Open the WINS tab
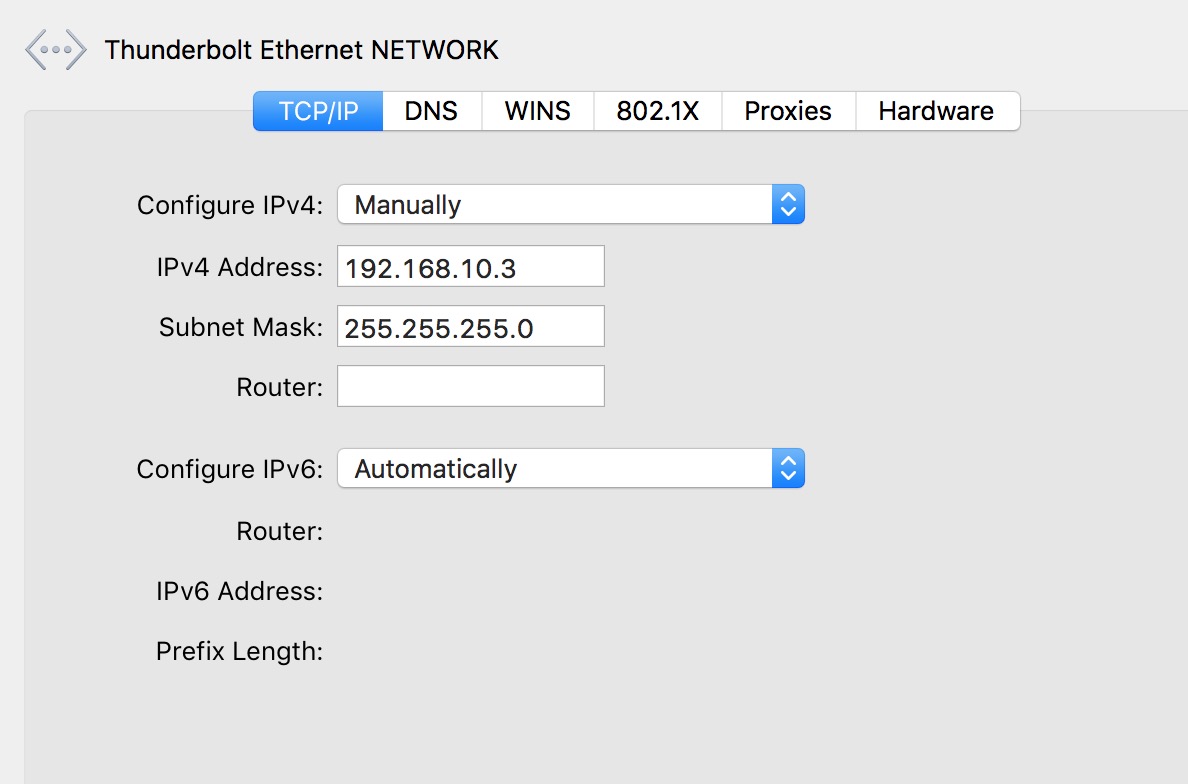This screenshot has width=1188, height=784. point(537,111)
